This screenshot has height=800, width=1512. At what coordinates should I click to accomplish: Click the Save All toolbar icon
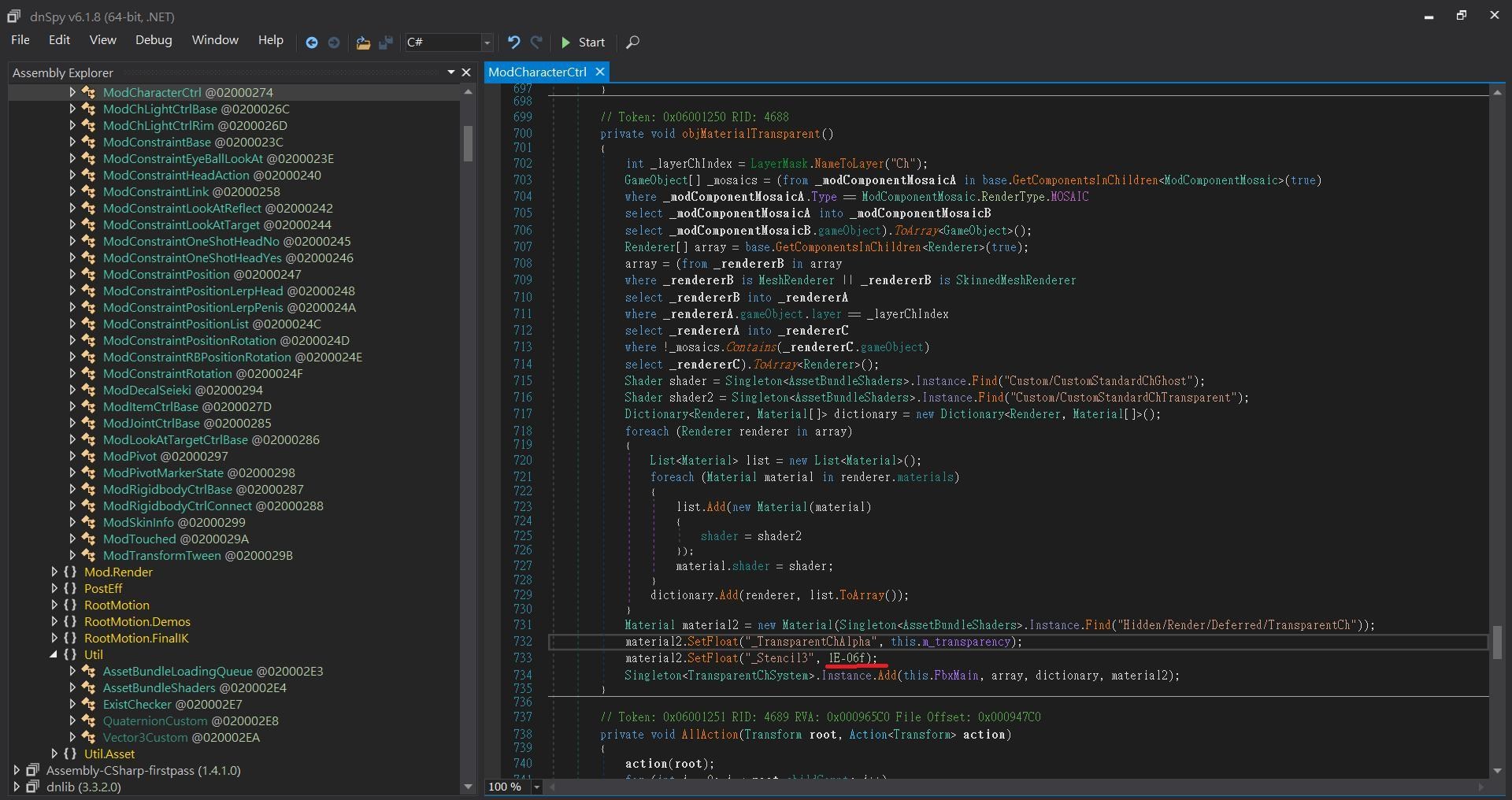(386, 43)
